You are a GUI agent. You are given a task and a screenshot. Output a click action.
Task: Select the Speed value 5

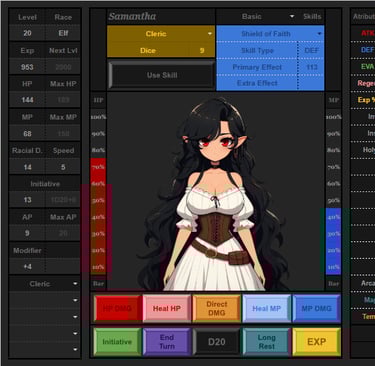coord(63,167)
